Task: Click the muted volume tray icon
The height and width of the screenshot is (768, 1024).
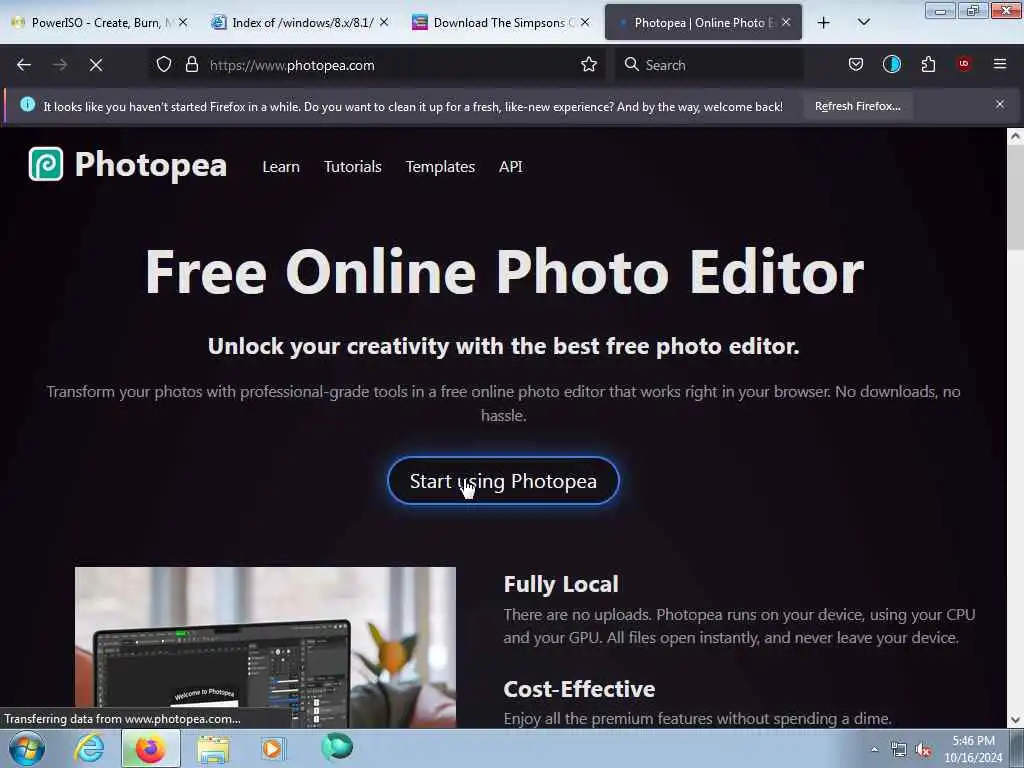Action: point(923,750)
